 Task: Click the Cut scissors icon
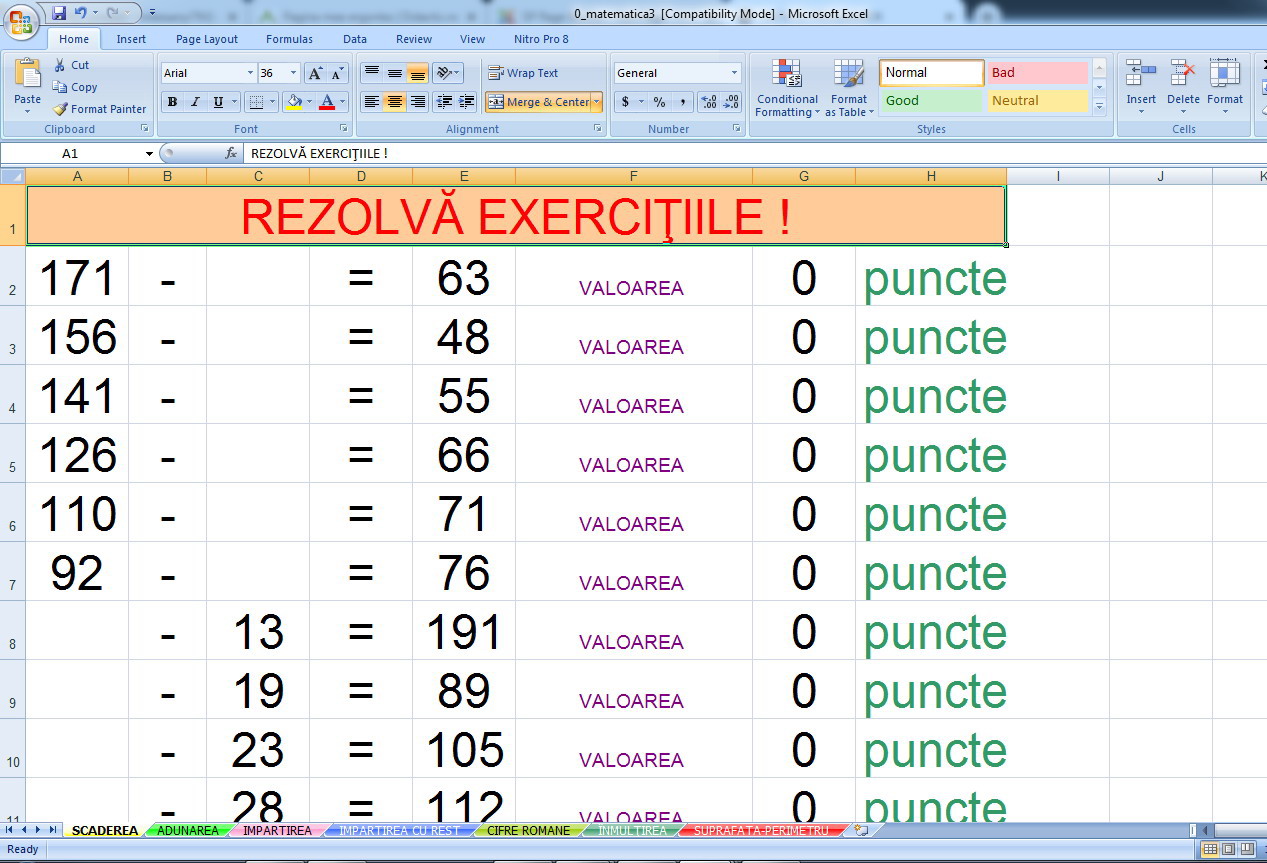click(60, 65)
